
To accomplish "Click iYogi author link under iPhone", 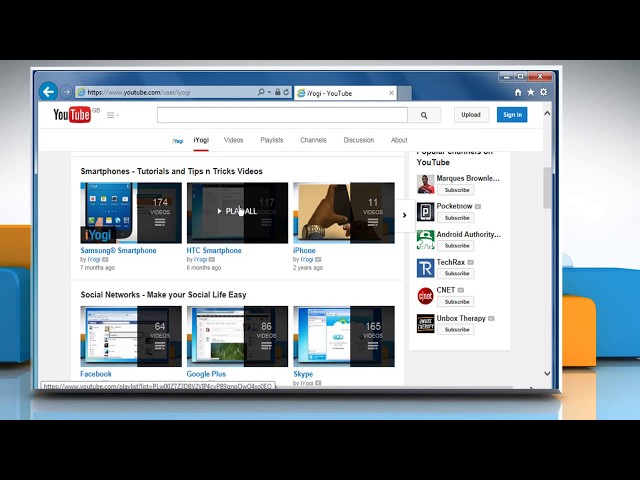I will (x=307, y=260).
